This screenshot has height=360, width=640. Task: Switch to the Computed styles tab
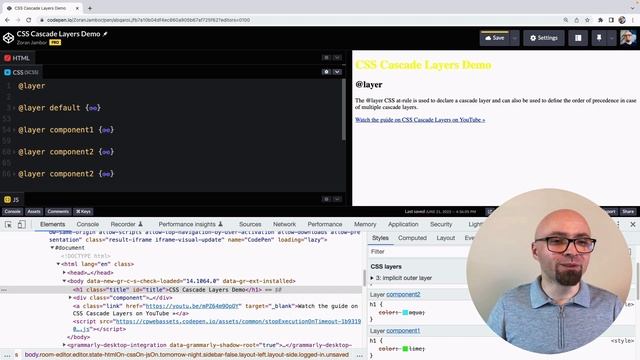pyautogui.click(x=412, y=238)
